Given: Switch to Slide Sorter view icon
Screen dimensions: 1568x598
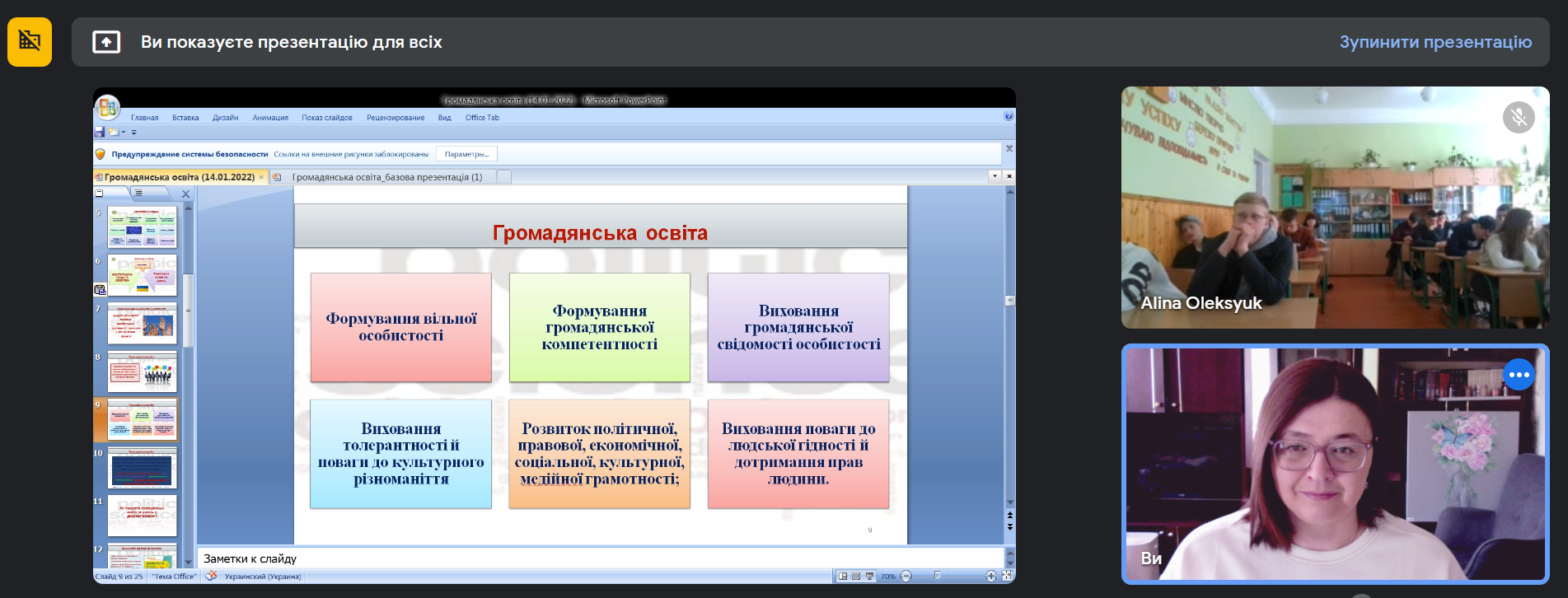Looking at the screenshot, I should click(856, 577).
